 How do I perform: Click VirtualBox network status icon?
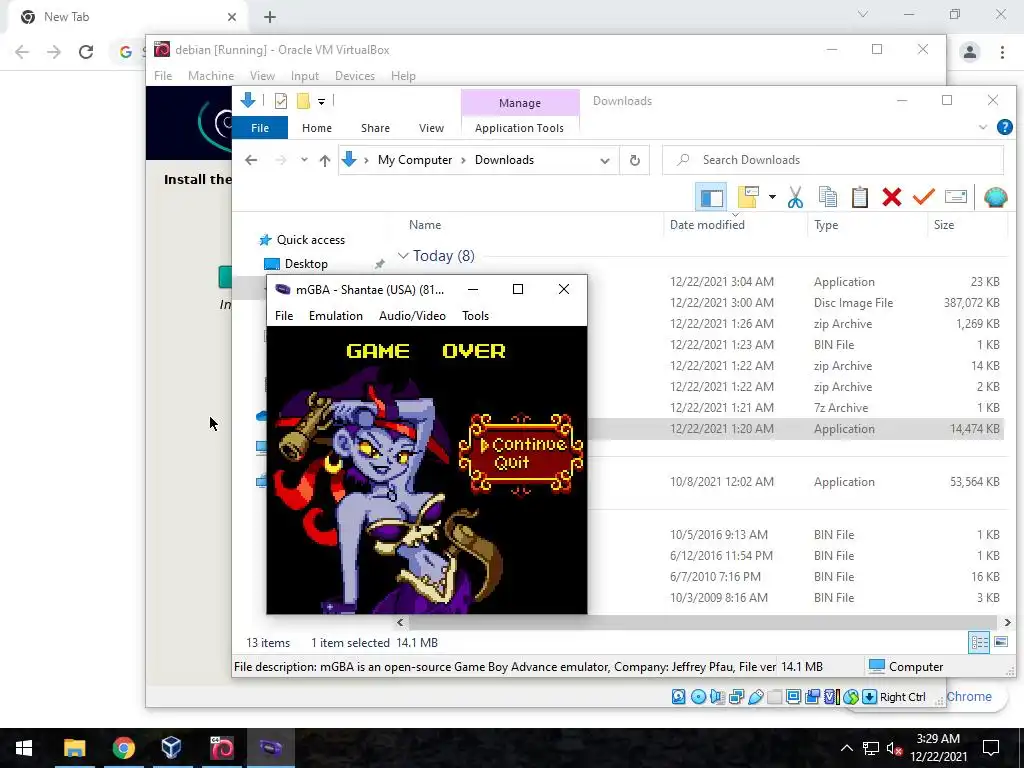736,697
